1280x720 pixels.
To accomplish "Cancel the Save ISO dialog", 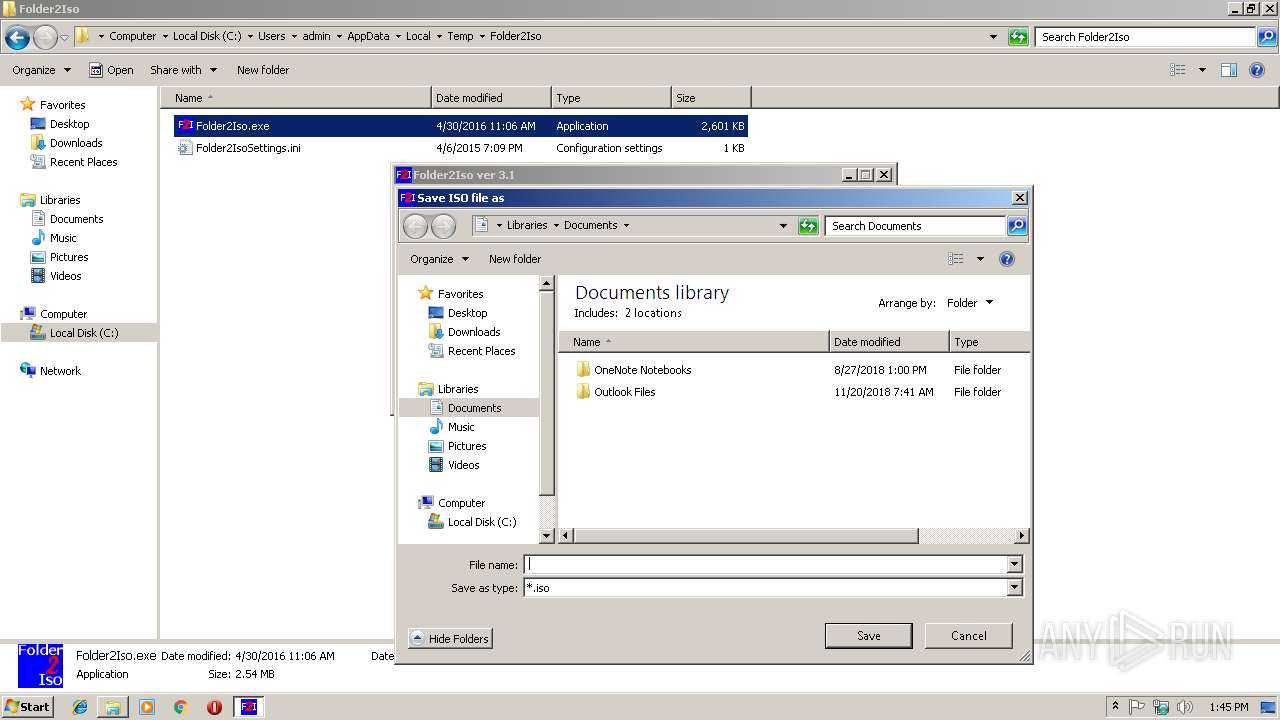I will click(x=968, y=636).
